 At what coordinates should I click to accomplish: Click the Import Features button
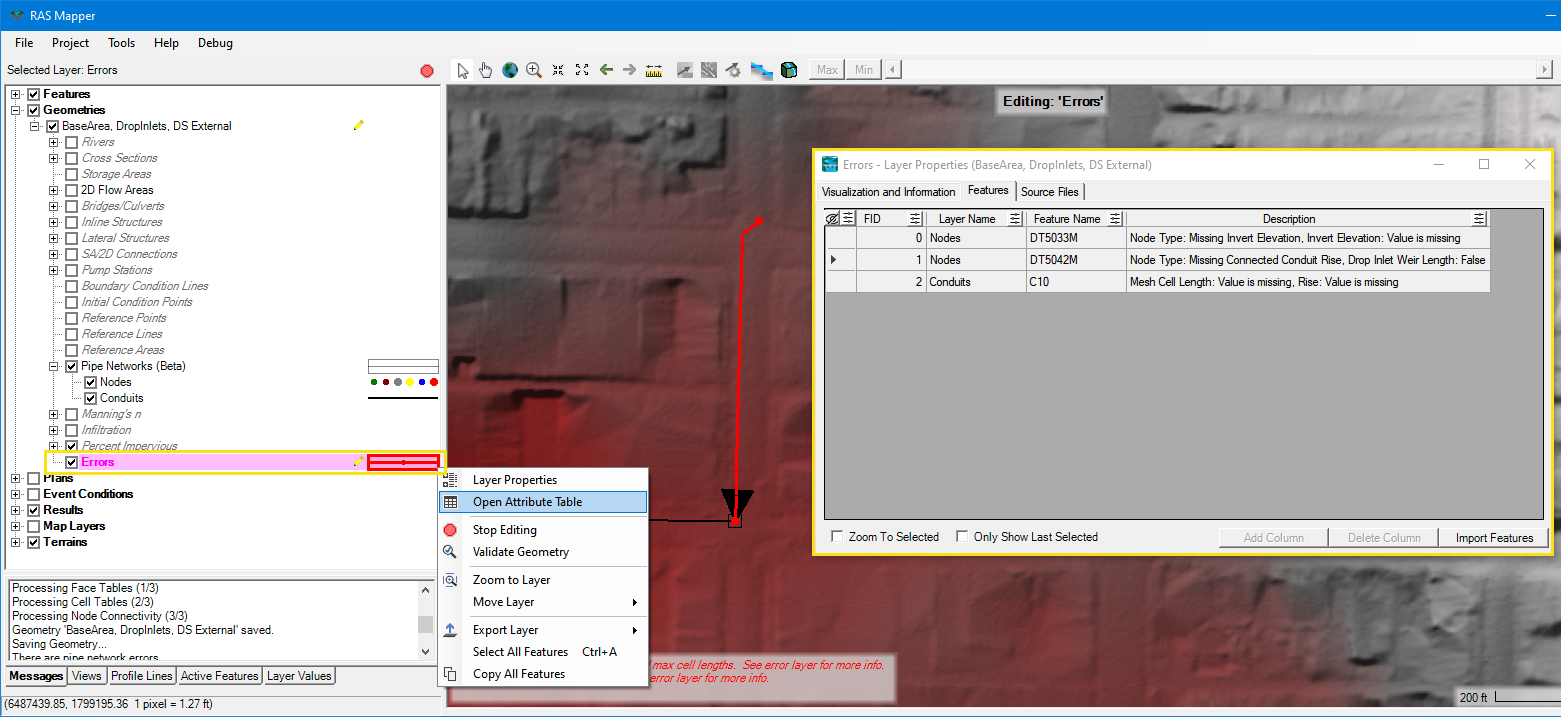pos(1494,538)
